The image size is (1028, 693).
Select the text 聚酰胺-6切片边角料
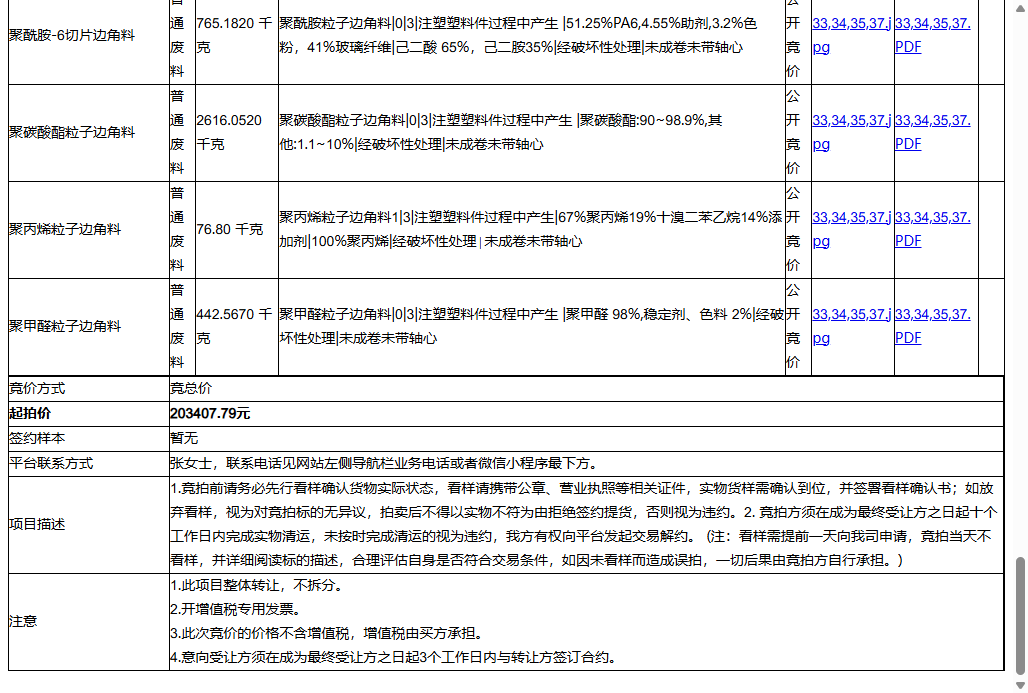(71, 35)
